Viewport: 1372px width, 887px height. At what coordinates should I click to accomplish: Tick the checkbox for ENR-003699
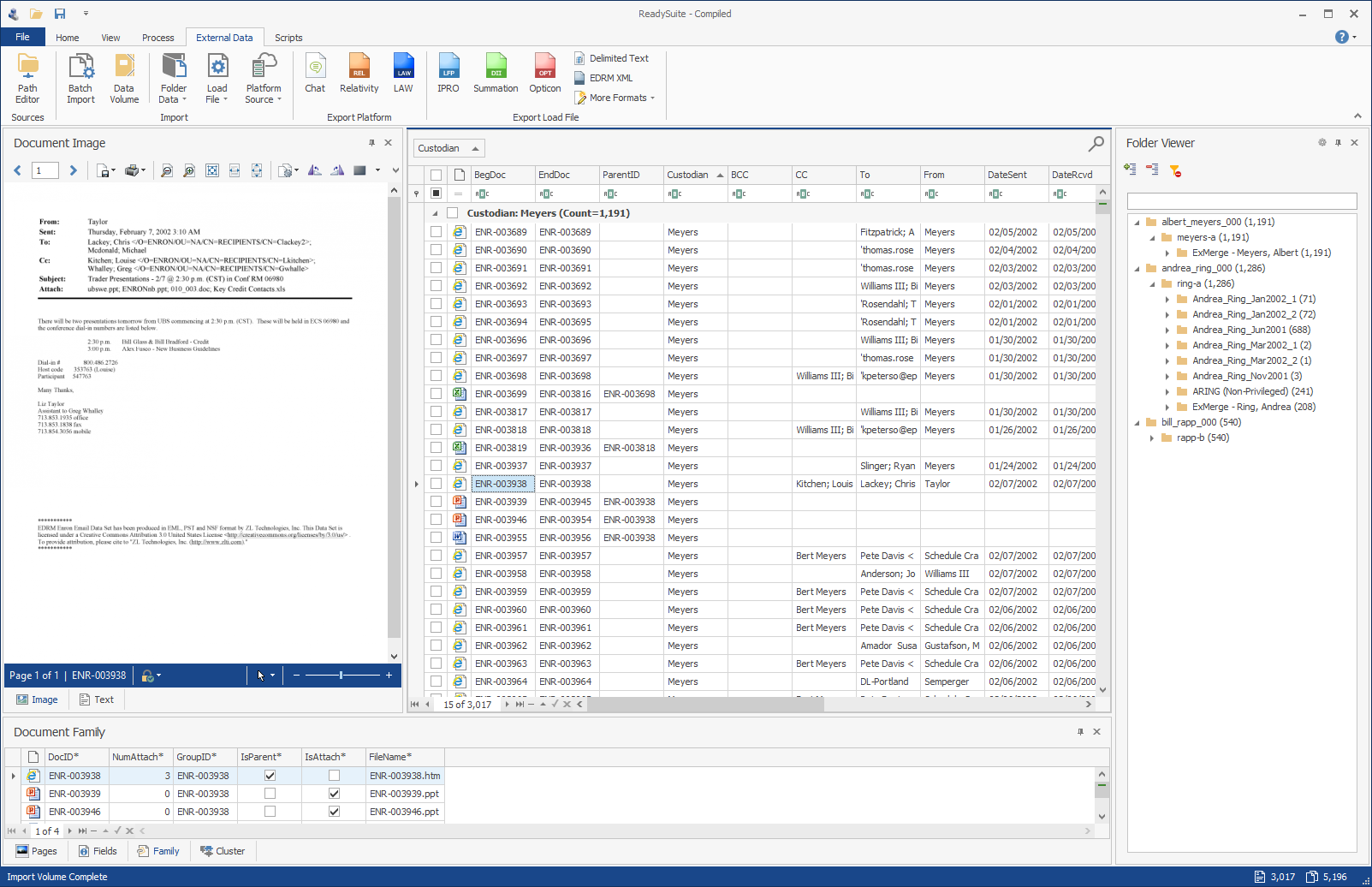[x=436, y=394]
